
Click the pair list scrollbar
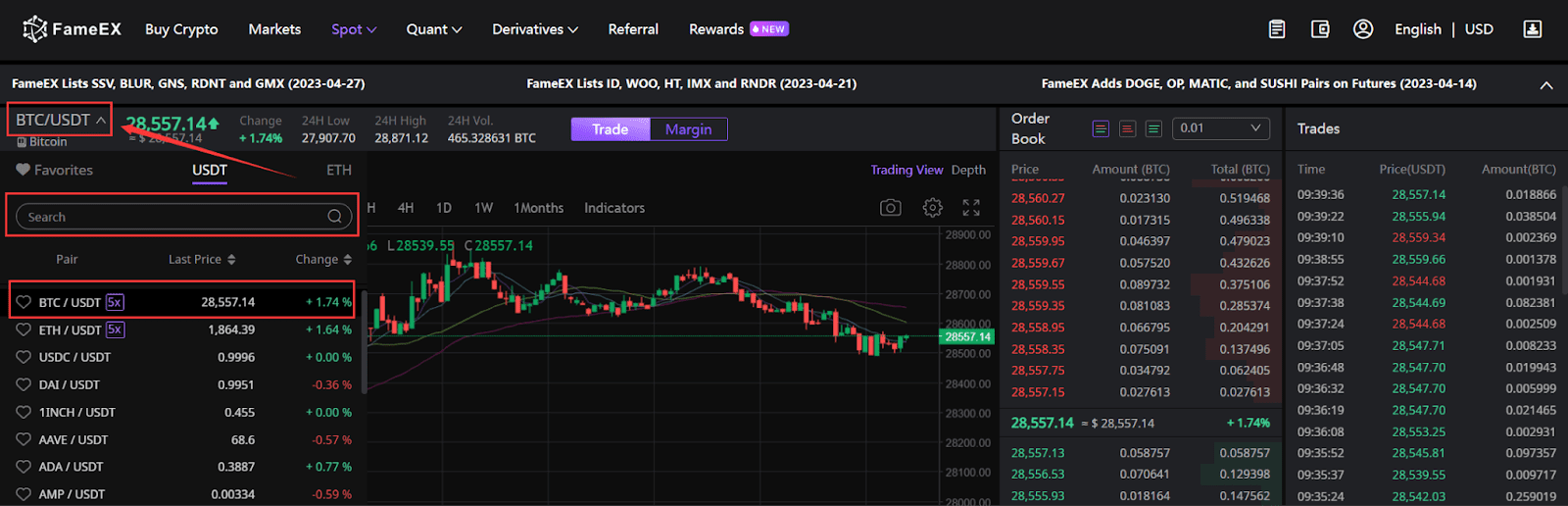click(x=365, y=341)
